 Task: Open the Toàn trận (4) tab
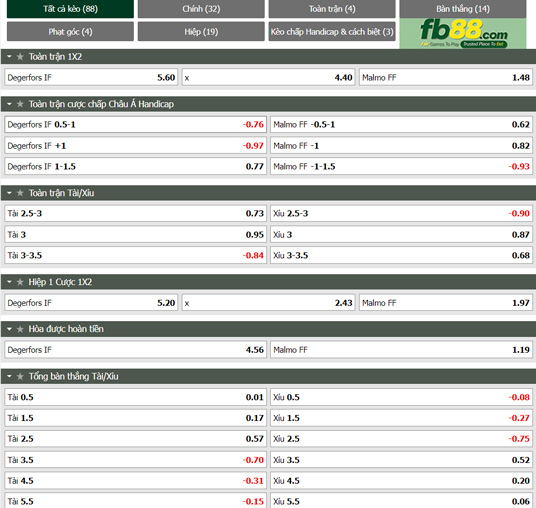coord(332,9)
